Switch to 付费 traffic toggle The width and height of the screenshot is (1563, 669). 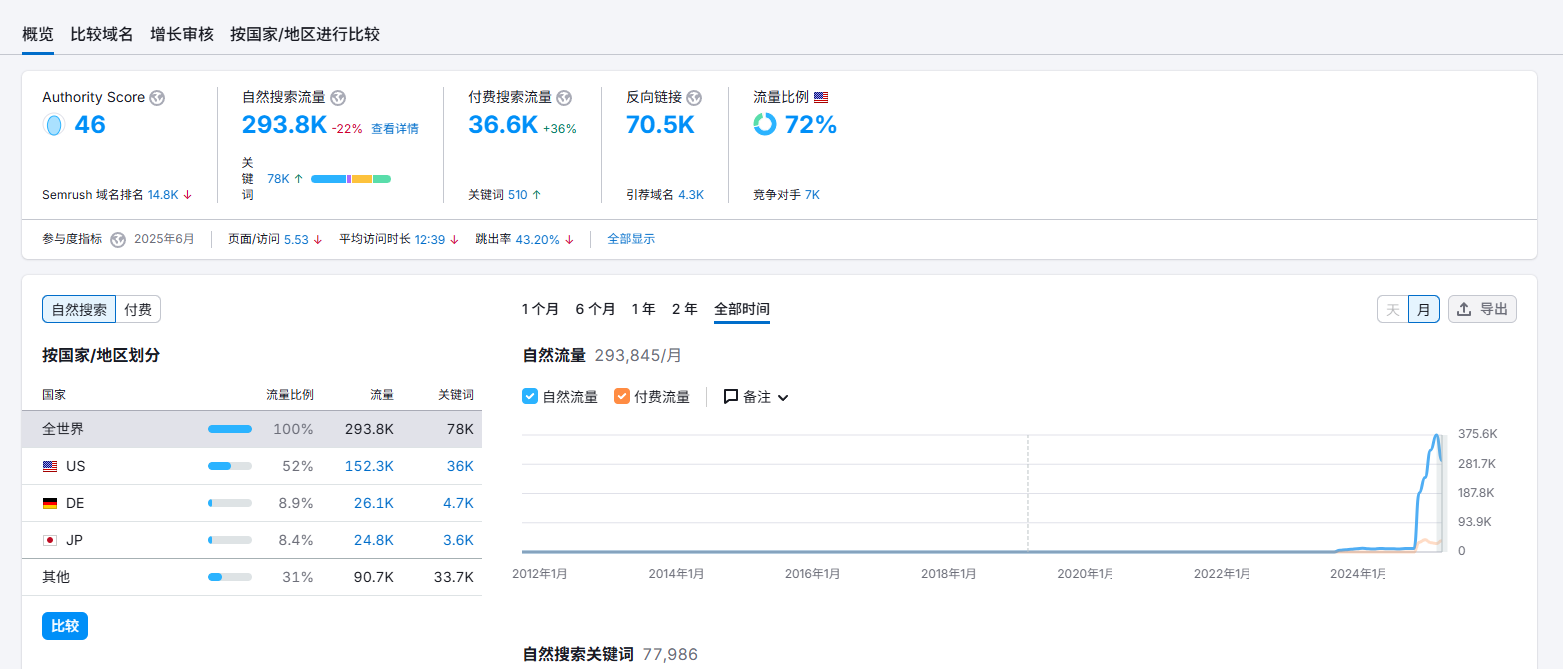pyautogui.click(x=138, y=310)
